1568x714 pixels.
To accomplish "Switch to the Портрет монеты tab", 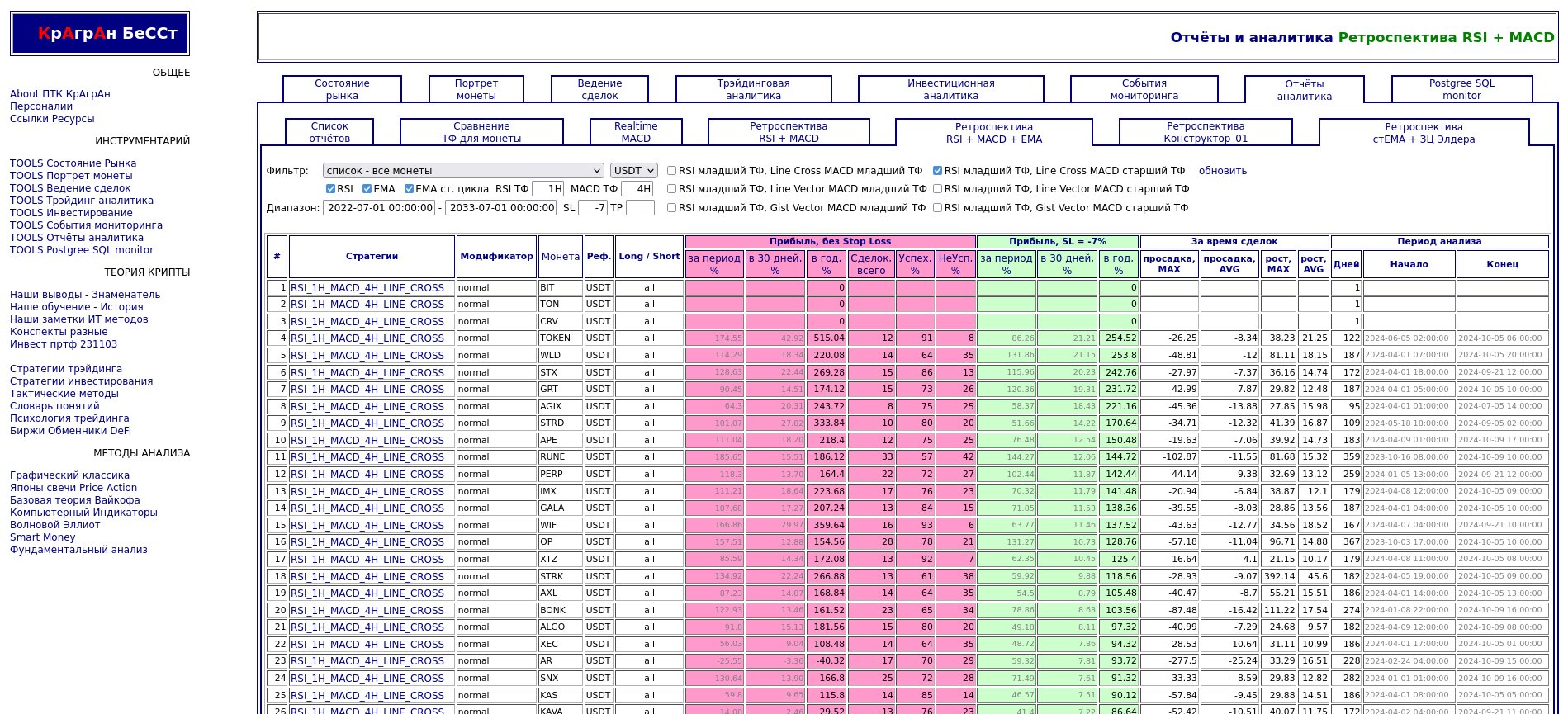I will [476, 89].
